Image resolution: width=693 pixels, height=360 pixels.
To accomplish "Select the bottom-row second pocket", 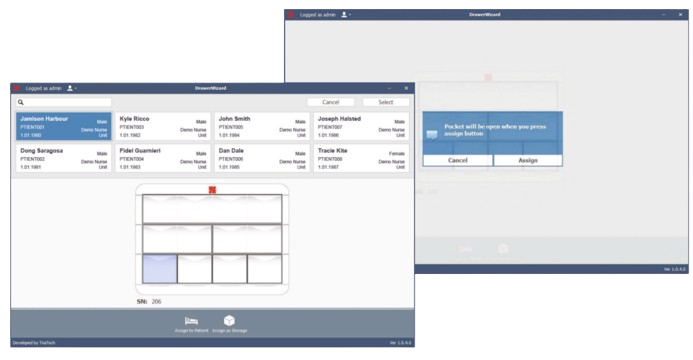I will click(194, 269).
